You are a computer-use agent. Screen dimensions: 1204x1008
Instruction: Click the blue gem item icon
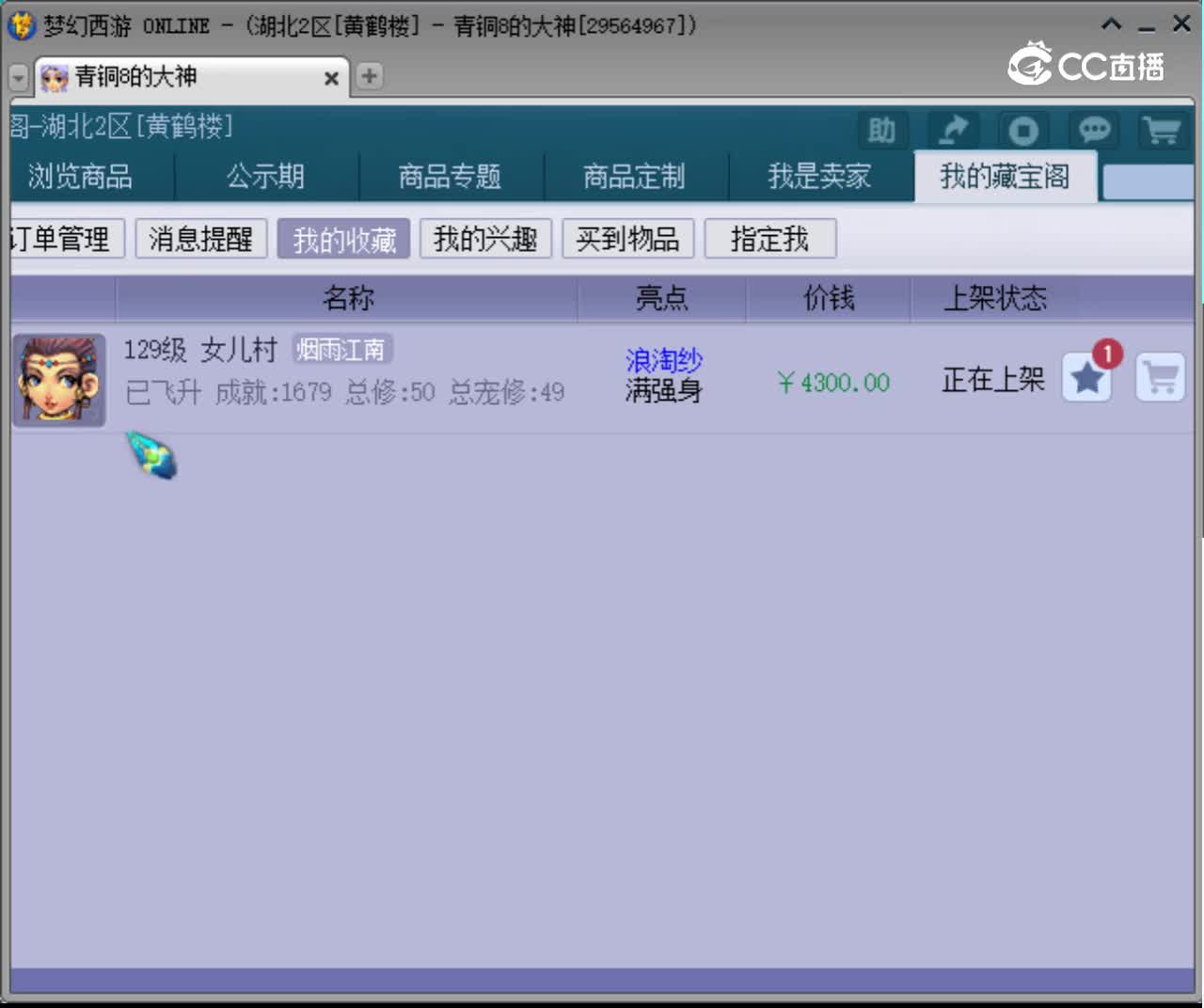[151, 455]
